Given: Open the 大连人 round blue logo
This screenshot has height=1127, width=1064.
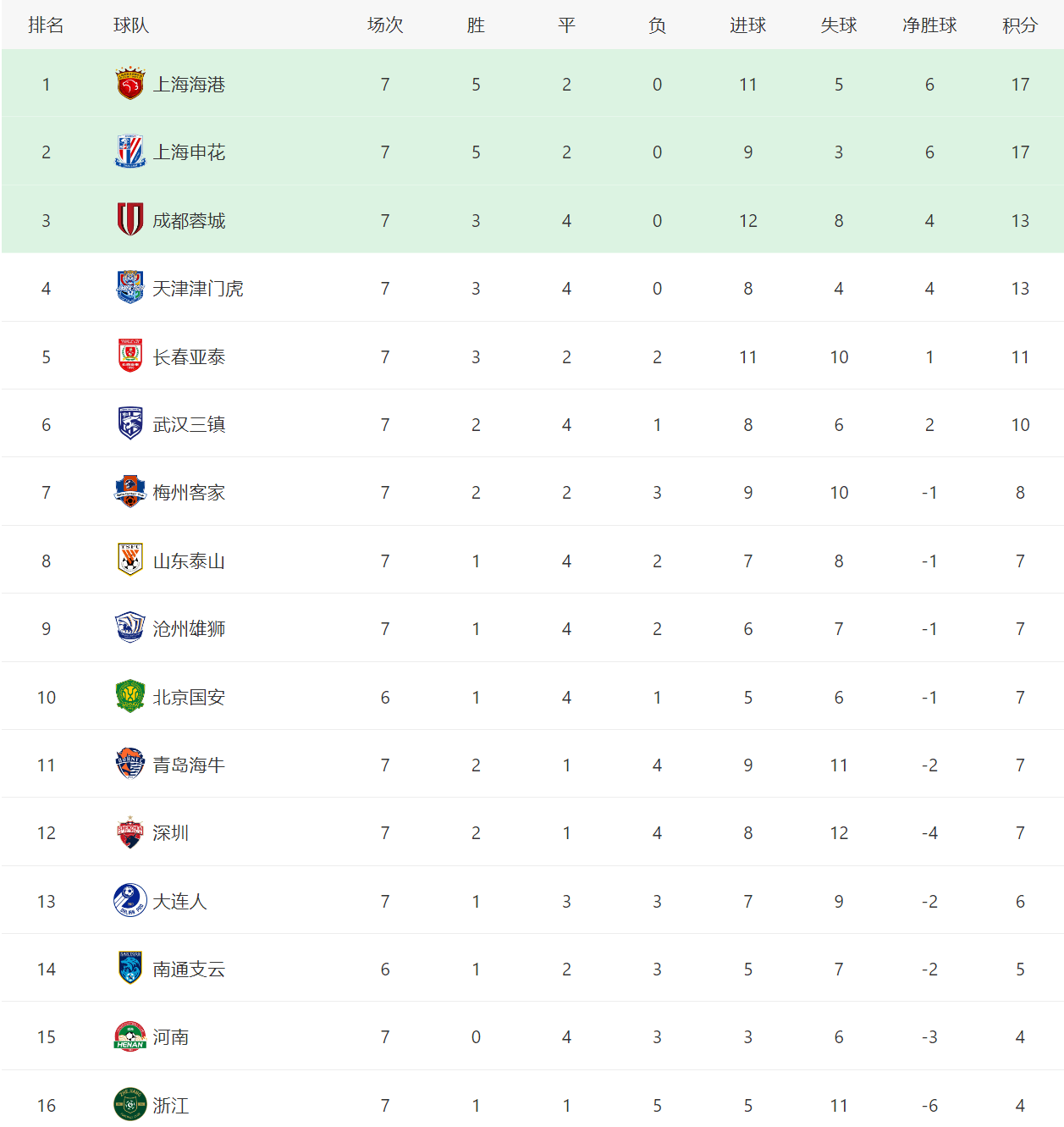Looking at the screenshot, I should 130,901.
